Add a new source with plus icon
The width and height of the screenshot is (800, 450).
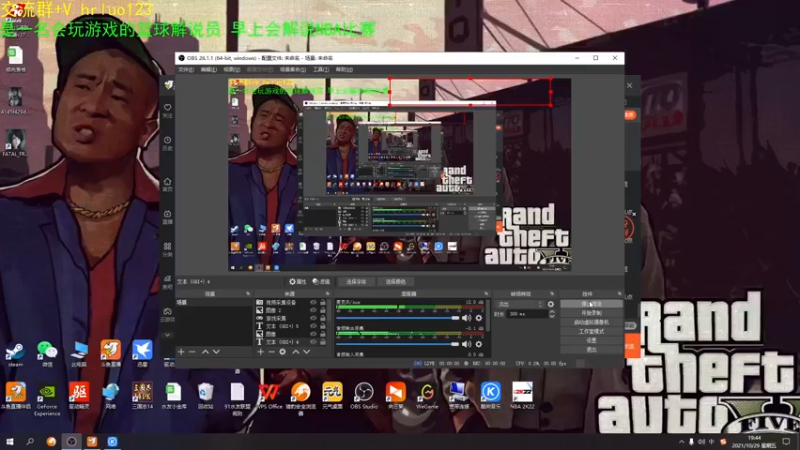coord(261,352)
